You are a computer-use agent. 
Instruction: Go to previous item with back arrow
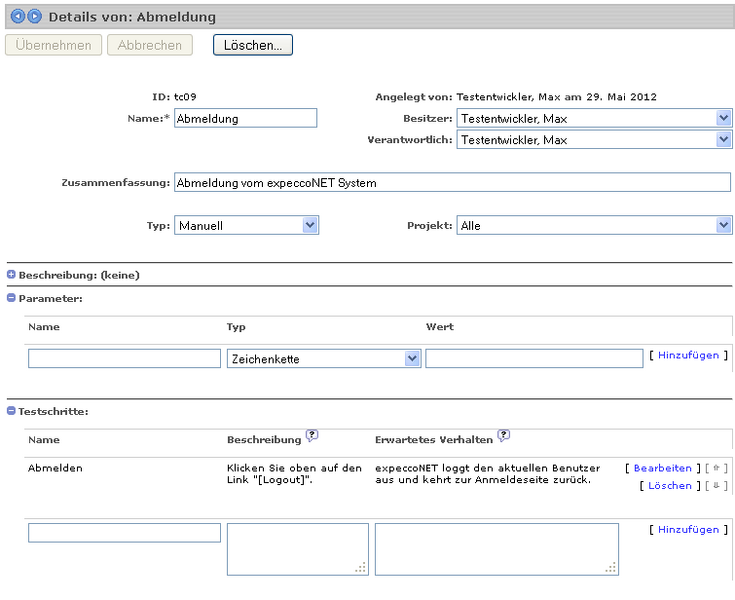point(18,16)
